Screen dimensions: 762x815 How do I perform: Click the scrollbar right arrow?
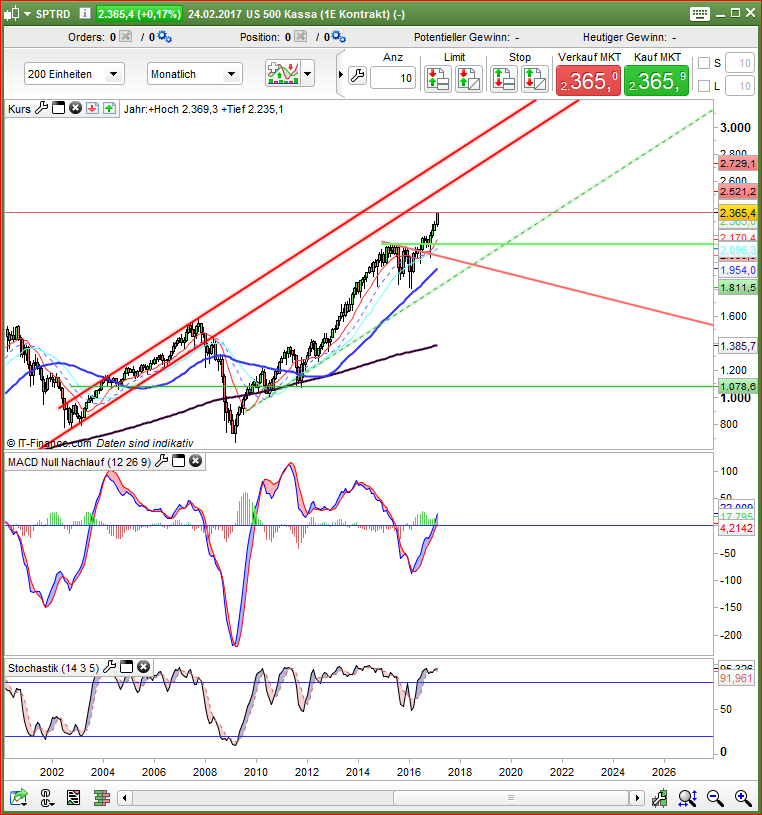637,797
